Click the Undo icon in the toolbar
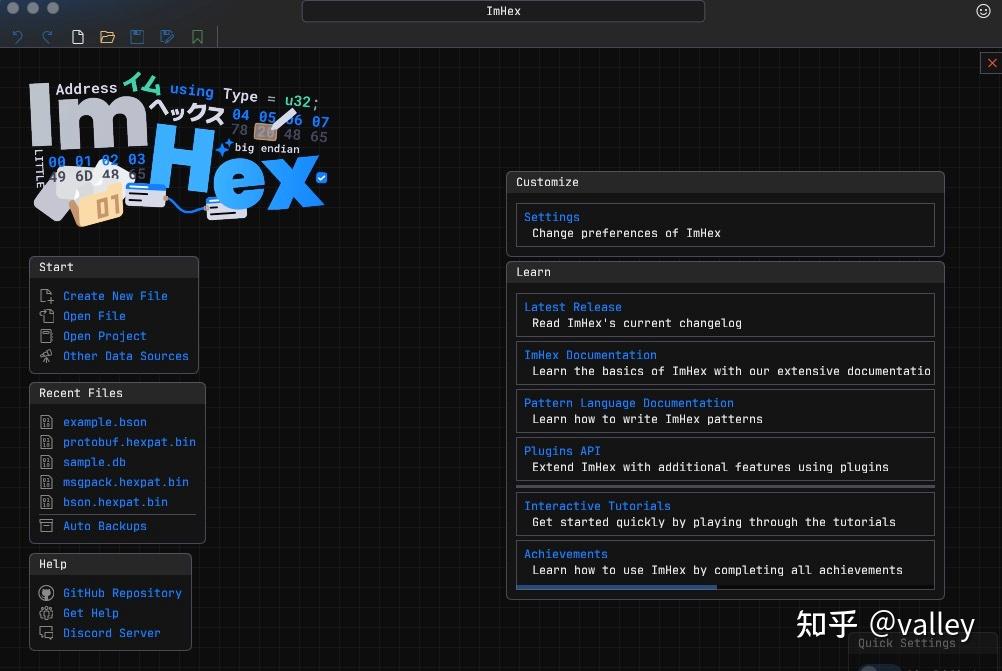The height and width of the screenshot is (671, 1002). tap(17, 36)
